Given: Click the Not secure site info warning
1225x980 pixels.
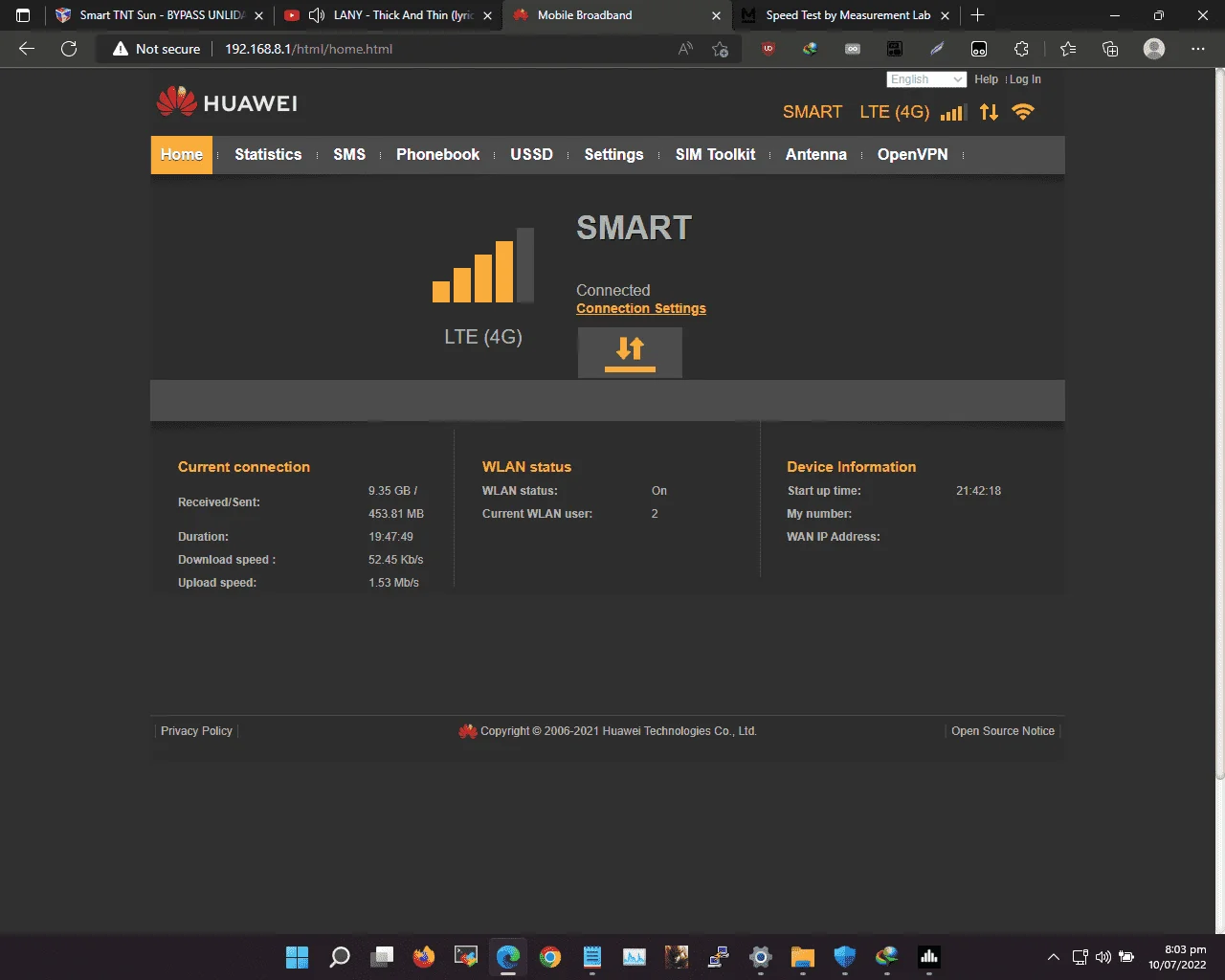Looking at the screenshot, I should 157,49.
